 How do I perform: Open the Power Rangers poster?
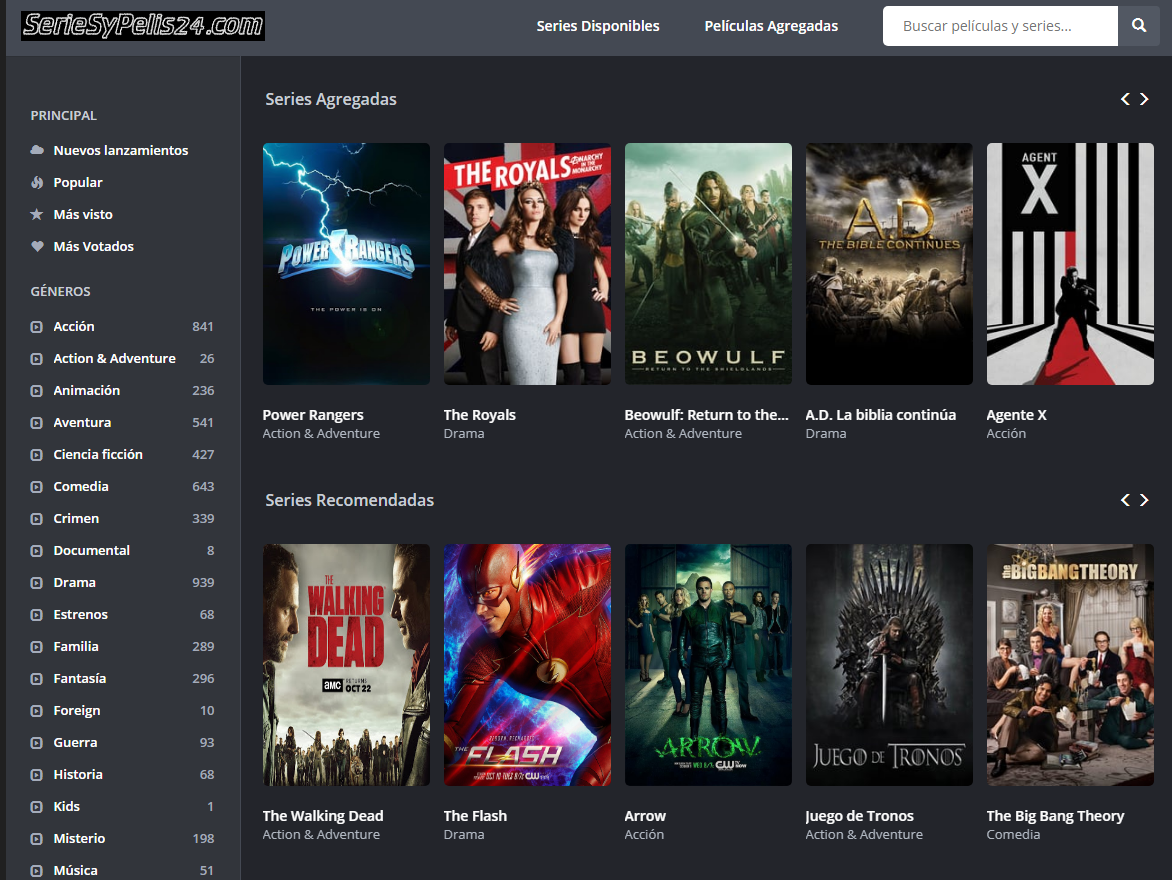(346, 264)
